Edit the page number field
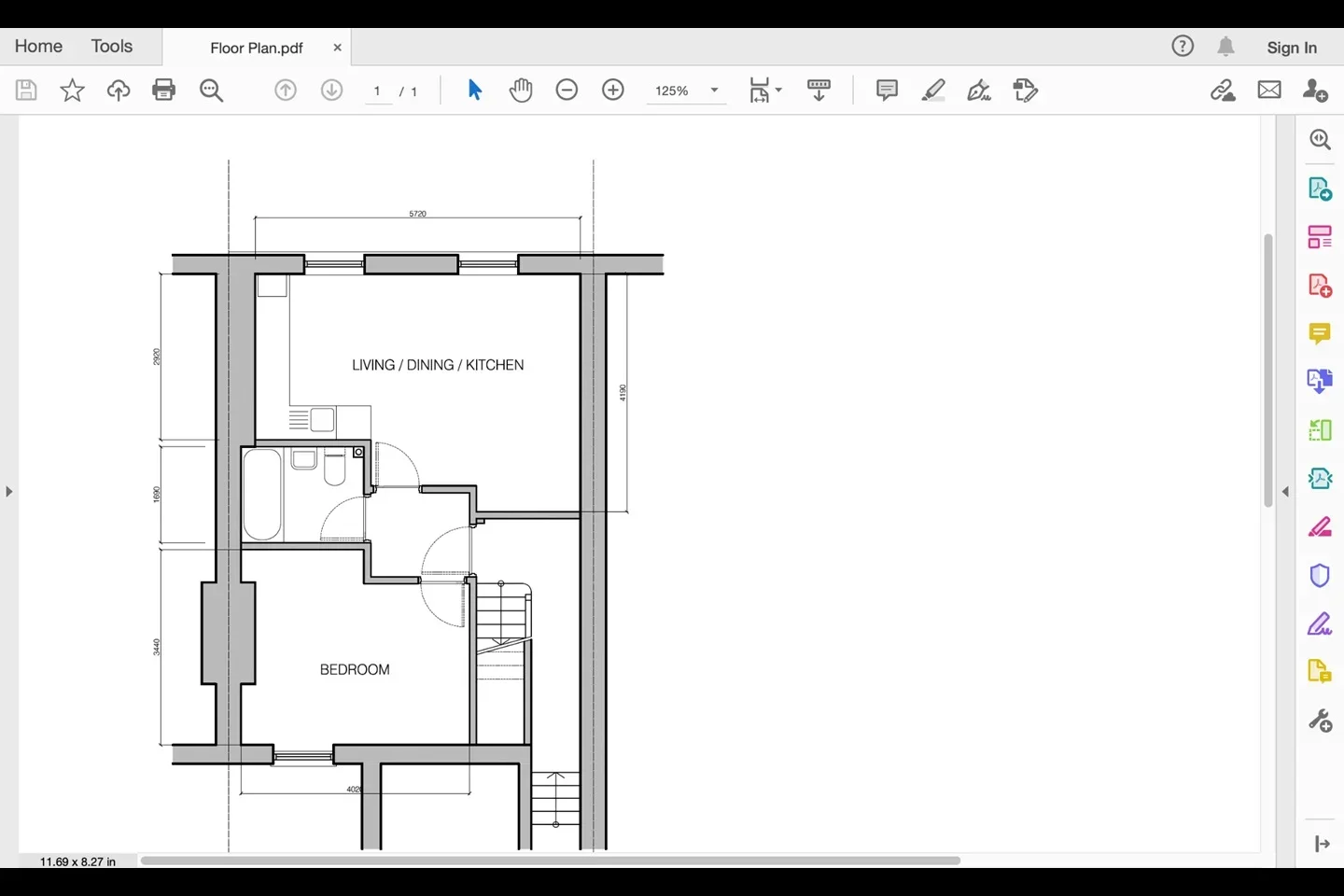Viewport: 1344px width, 896px height. tap(378, 91)
